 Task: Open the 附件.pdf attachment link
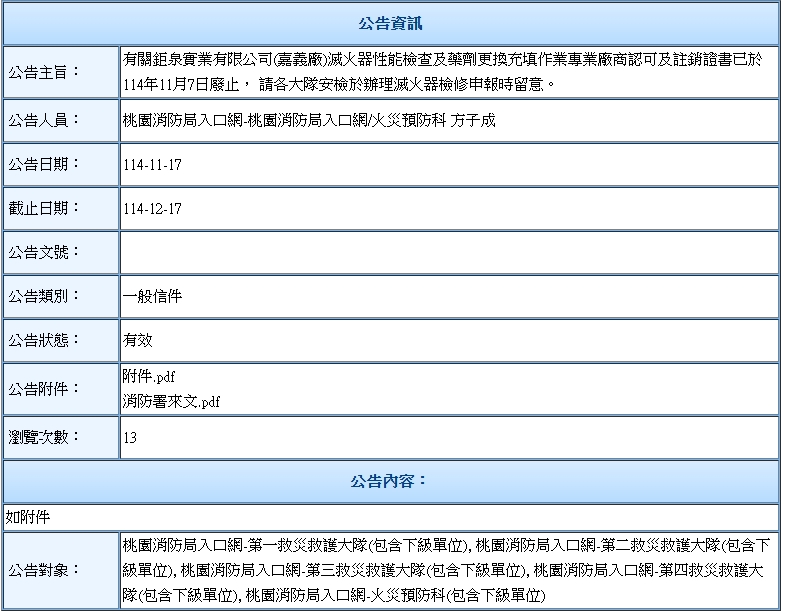[149, 377]
